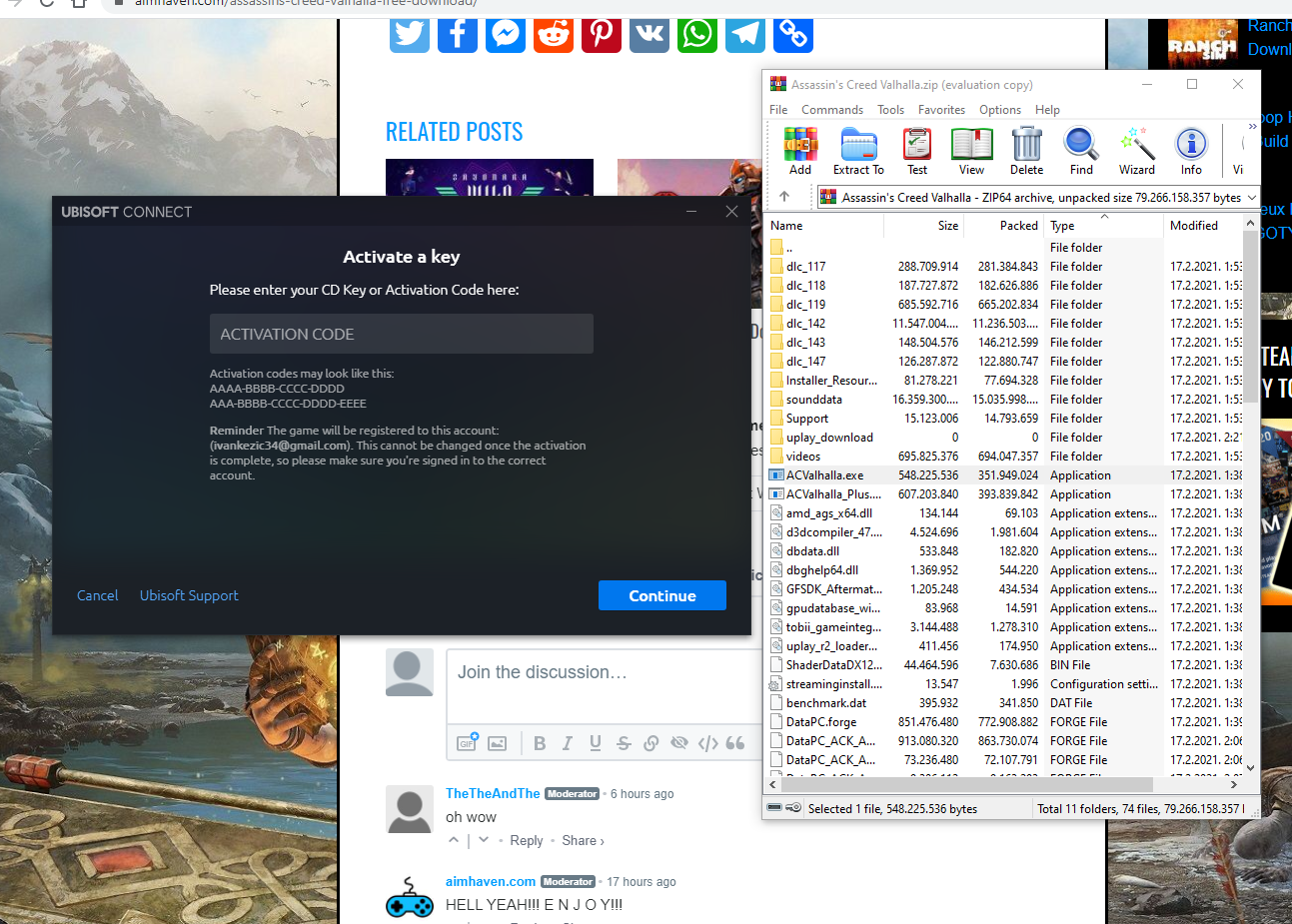1292x924 pixels.
Task: Open Share menu on TheTheAndThe comment
Action: point(583,841)
